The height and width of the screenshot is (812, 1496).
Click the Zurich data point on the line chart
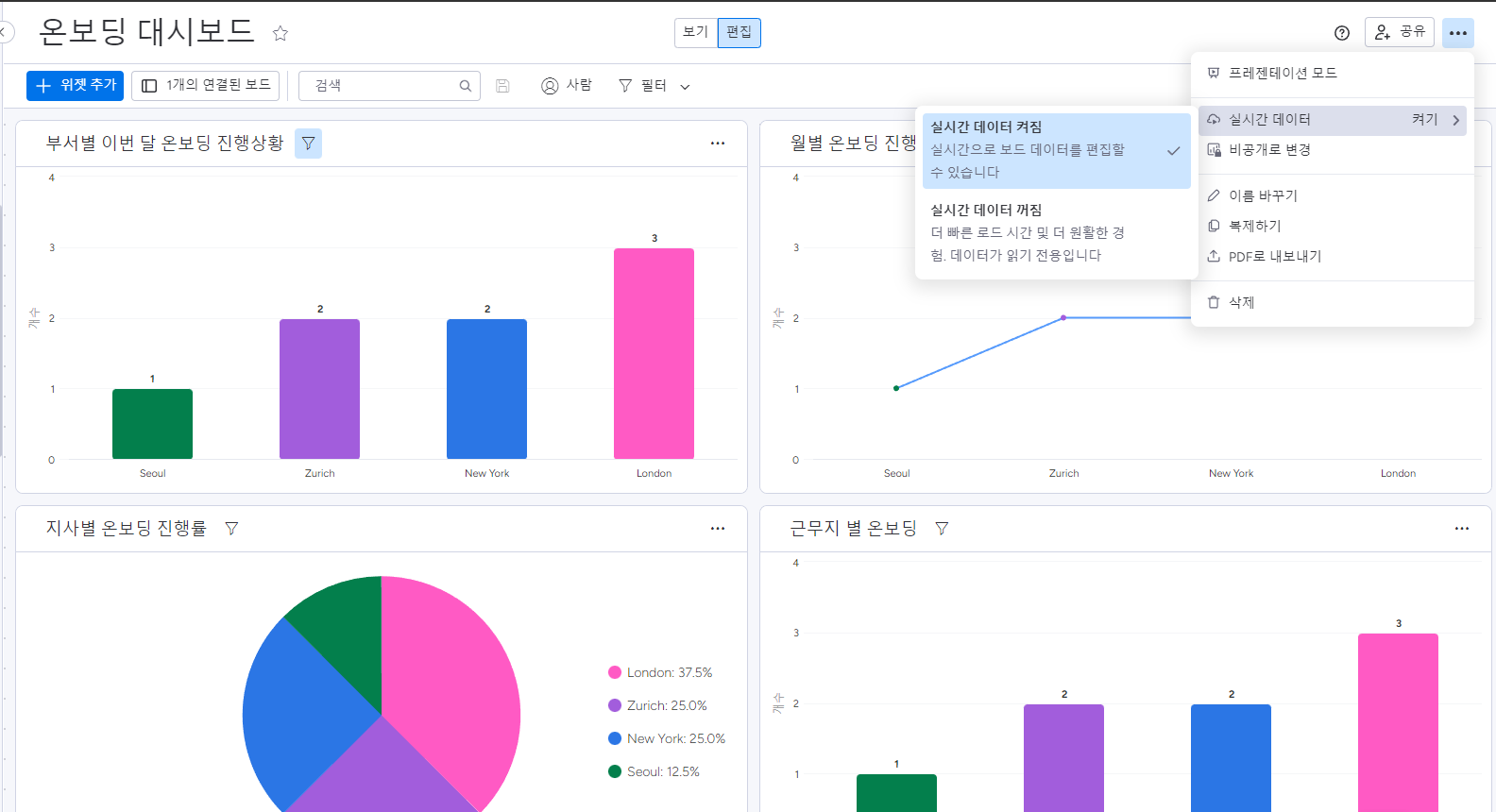(1063, 318)
